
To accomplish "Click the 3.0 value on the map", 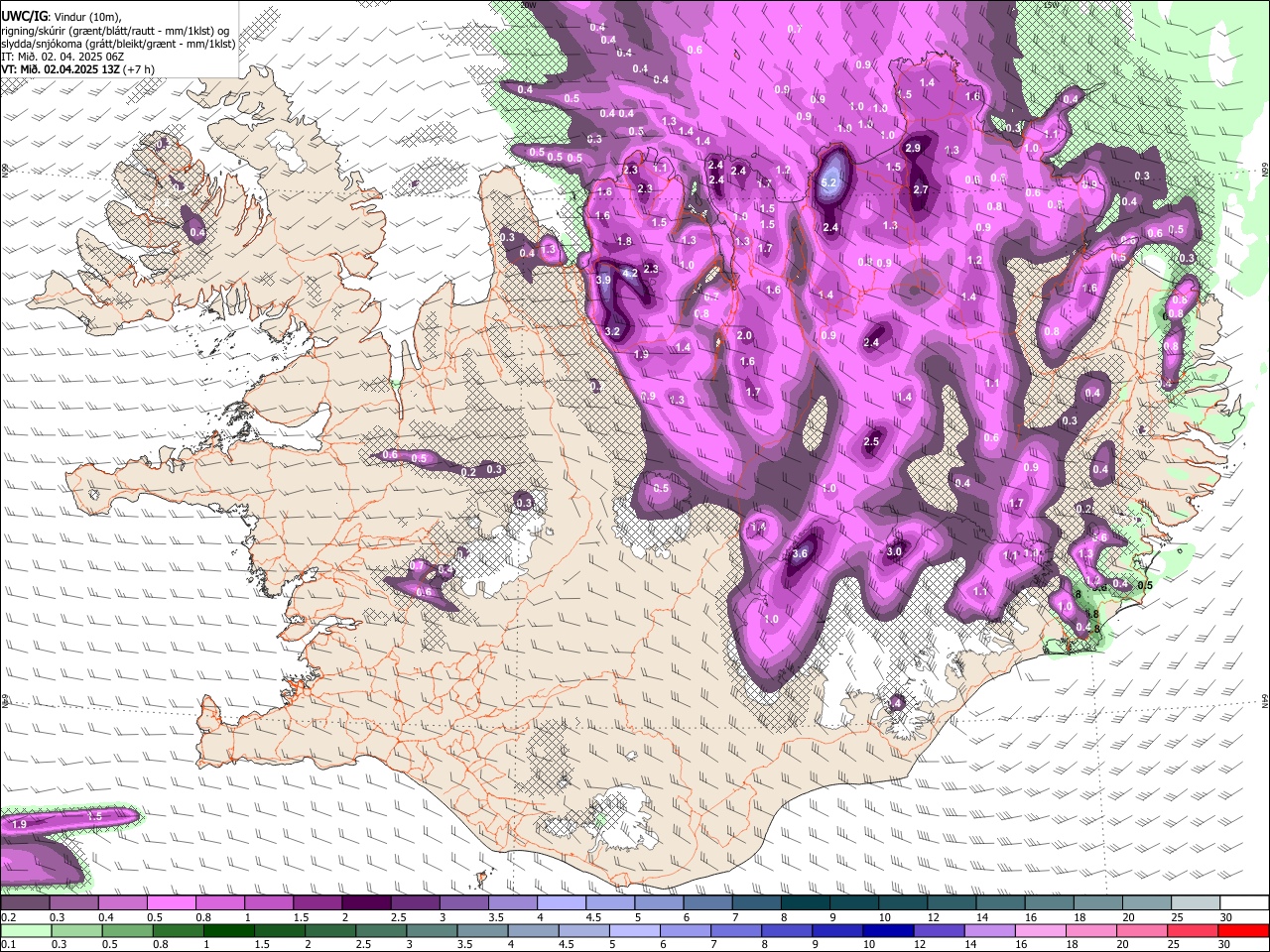I will [x=894, y=552].
